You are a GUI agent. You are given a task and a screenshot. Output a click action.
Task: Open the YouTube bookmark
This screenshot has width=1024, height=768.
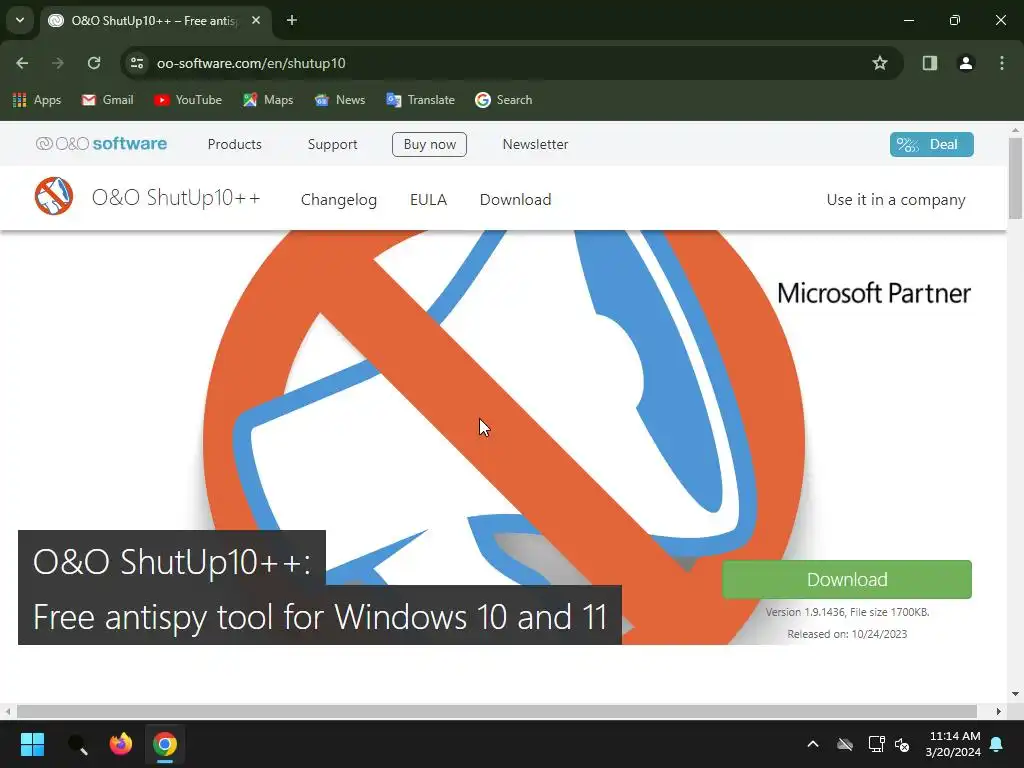point(188,100)
